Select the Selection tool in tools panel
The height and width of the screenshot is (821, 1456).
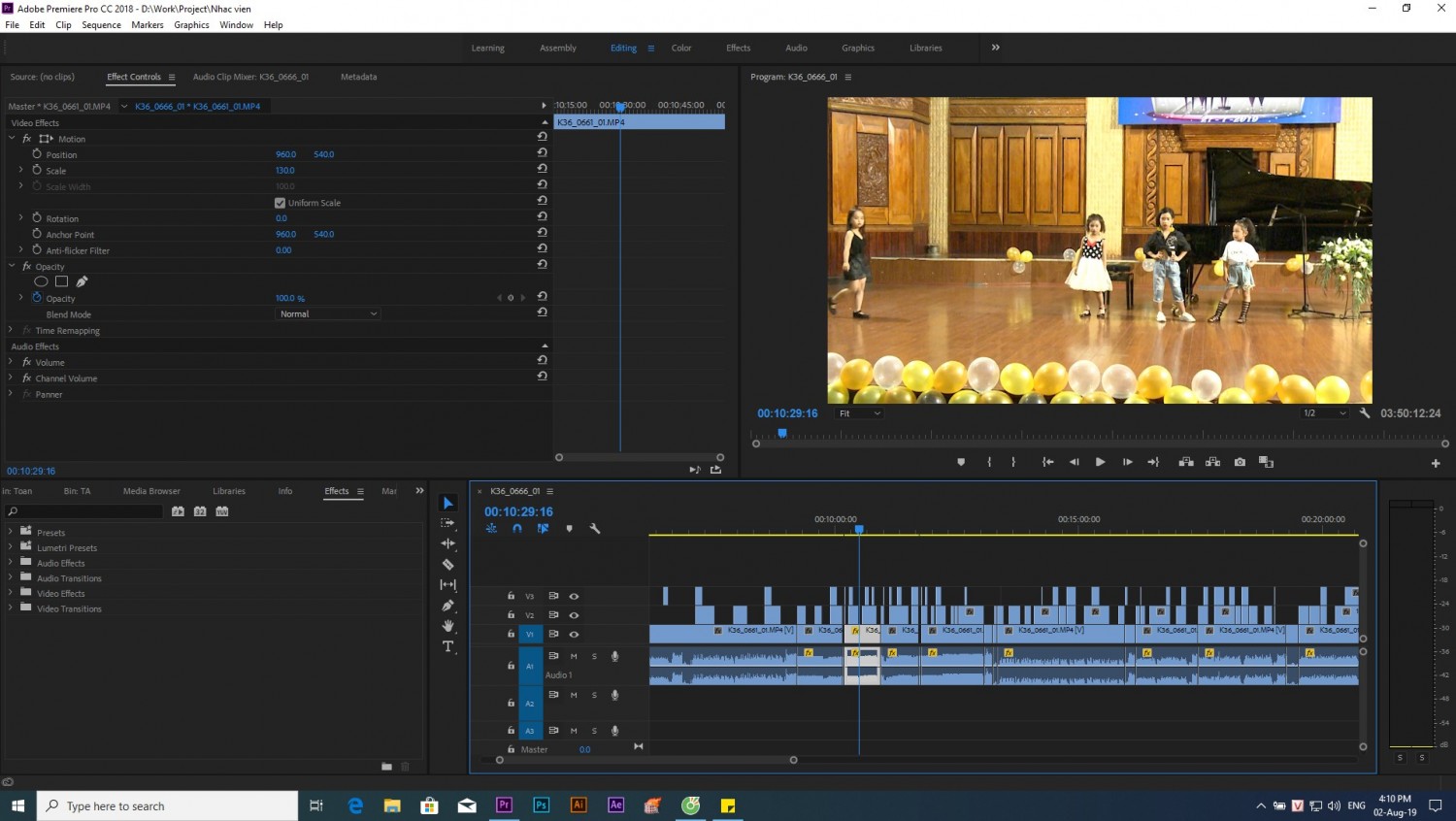click(x=447, y=503)
